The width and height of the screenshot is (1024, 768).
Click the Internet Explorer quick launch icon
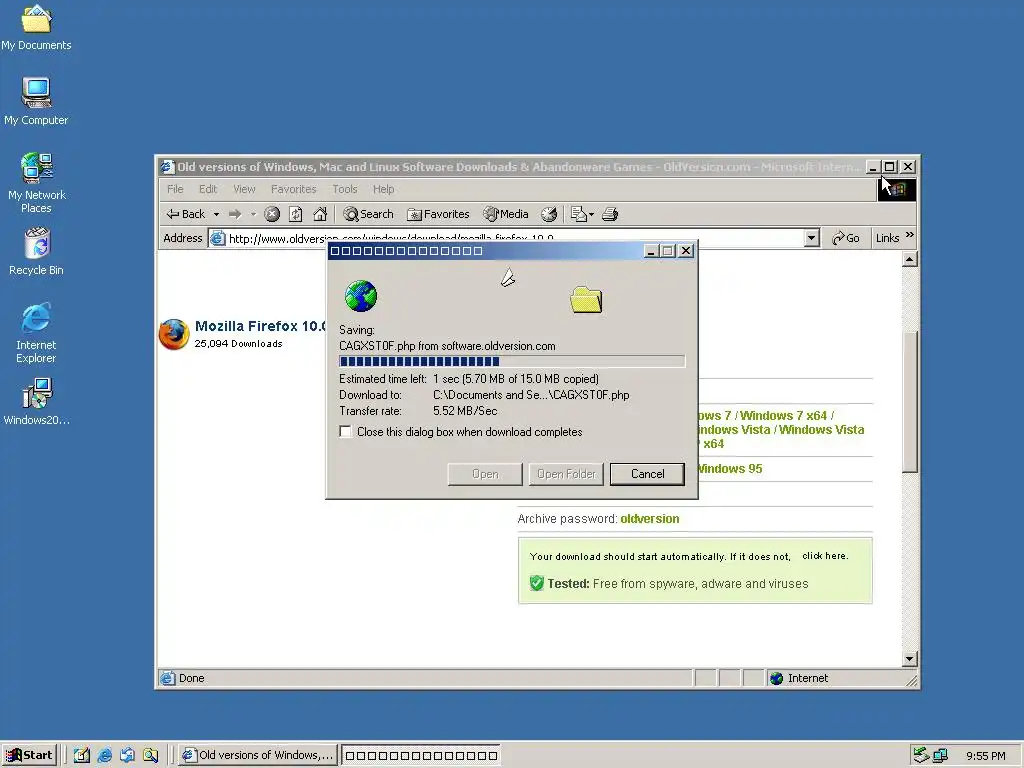tap(104, 755)
